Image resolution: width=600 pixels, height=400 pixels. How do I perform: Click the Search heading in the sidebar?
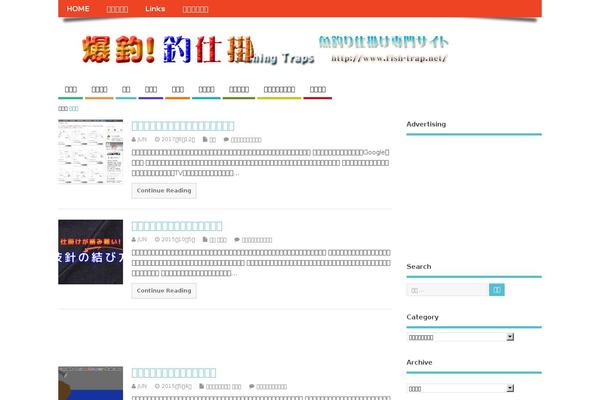click(419, 266)
